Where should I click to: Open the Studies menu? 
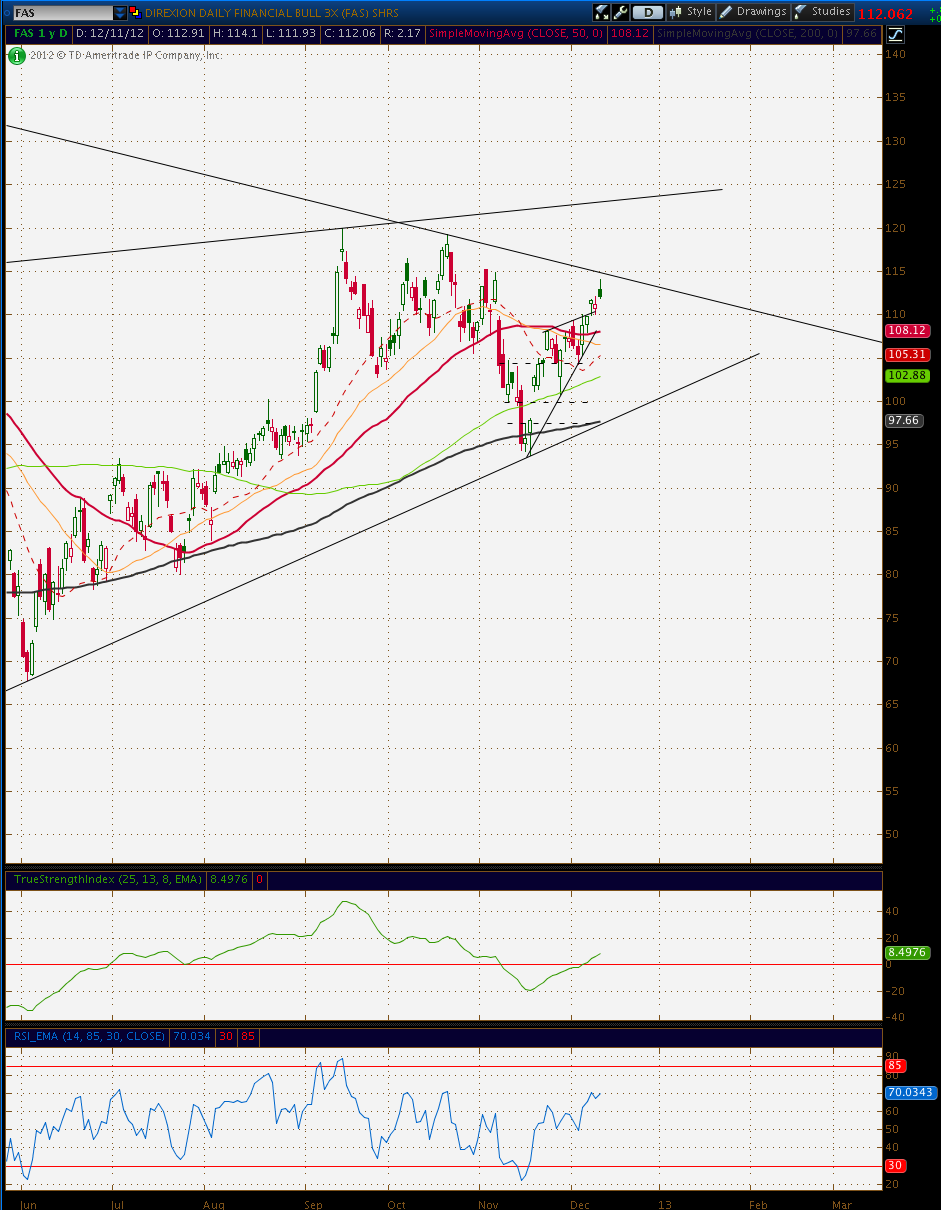tap(822, 12)
